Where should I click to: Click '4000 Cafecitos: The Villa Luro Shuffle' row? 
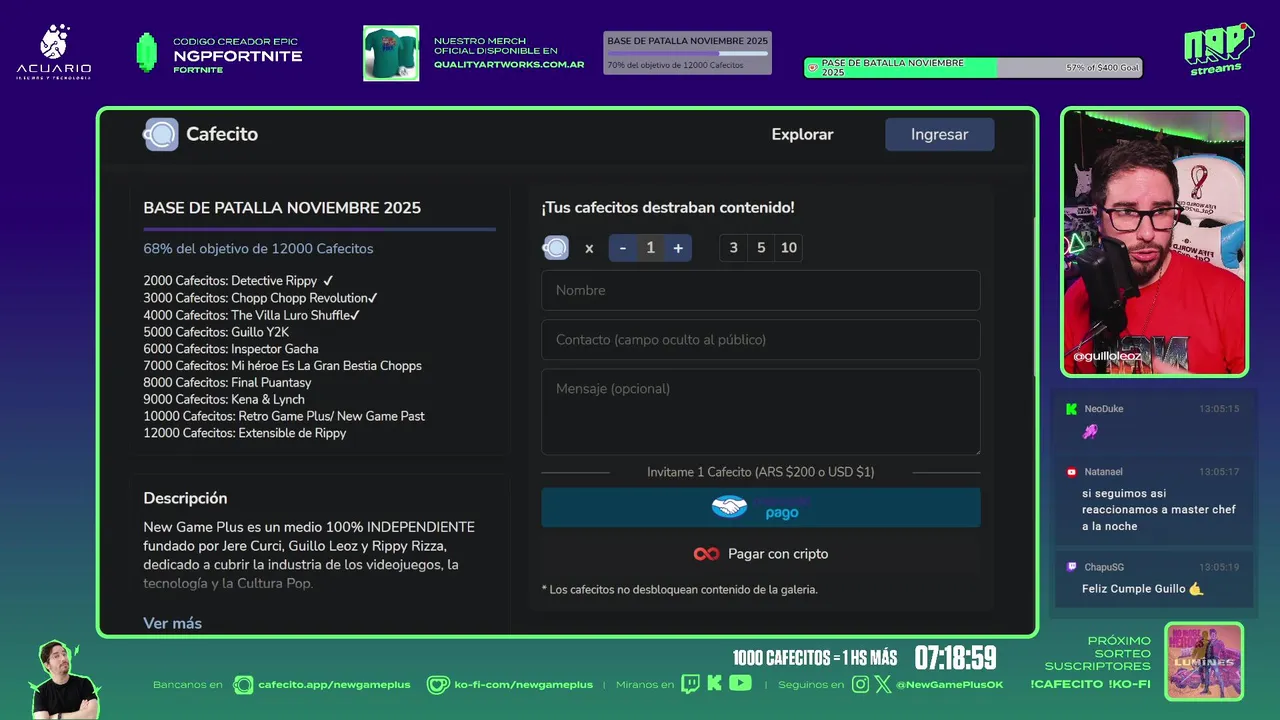pyautogui.click(x=252, y=315)
